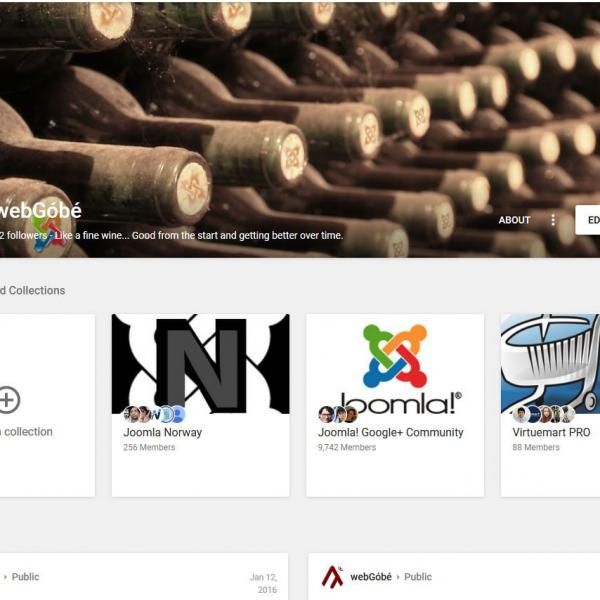Click the 256 Members text
The height and width of the screenshot is (600, 600).
149,447
